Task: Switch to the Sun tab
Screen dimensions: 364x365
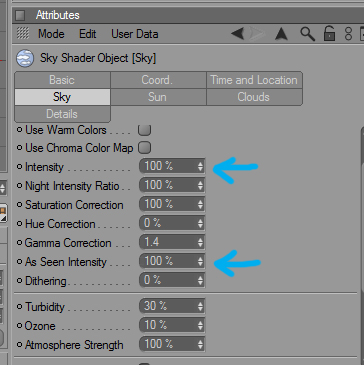Action: tap(158, 97)
